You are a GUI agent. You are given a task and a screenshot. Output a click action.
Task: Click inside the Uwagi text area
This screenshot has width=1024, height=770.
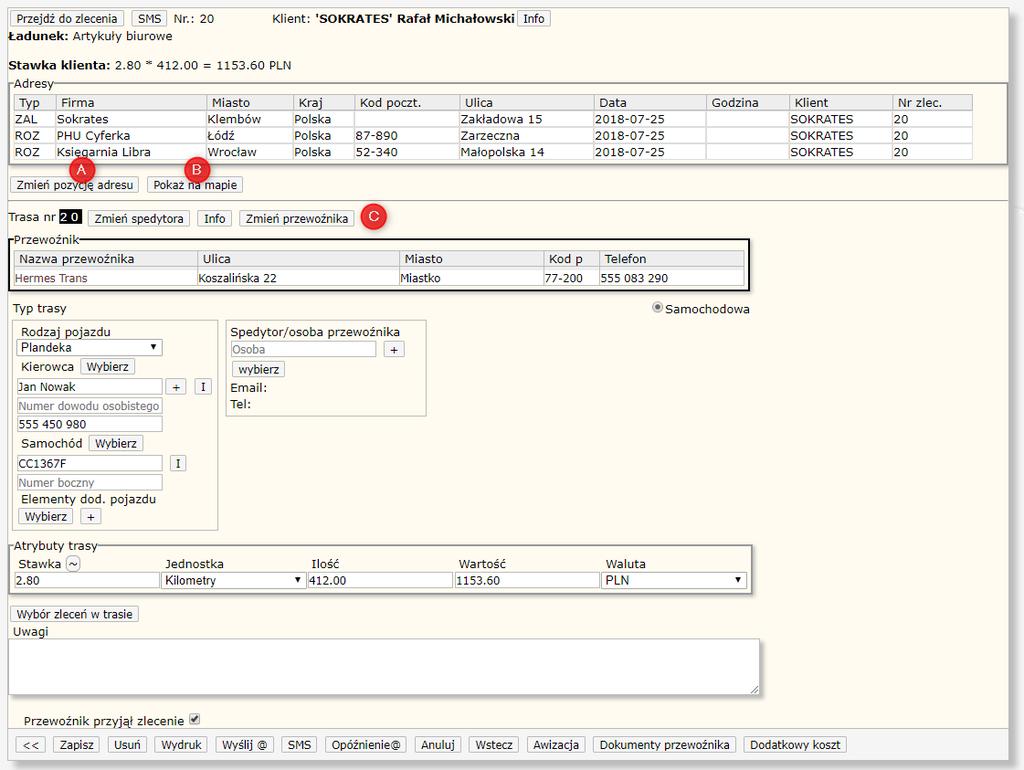pos(384,667)
